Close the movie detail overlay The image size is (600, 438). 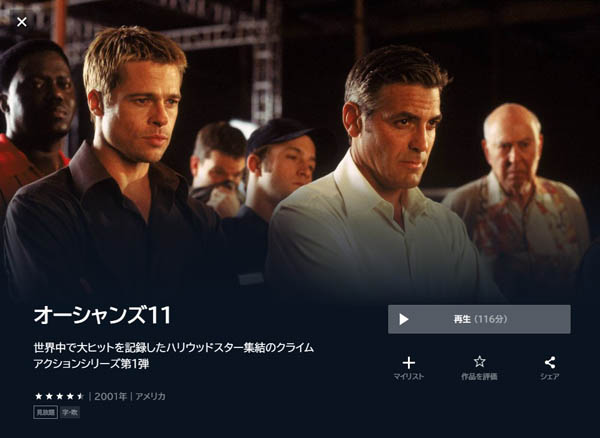(x=22, y=22)
